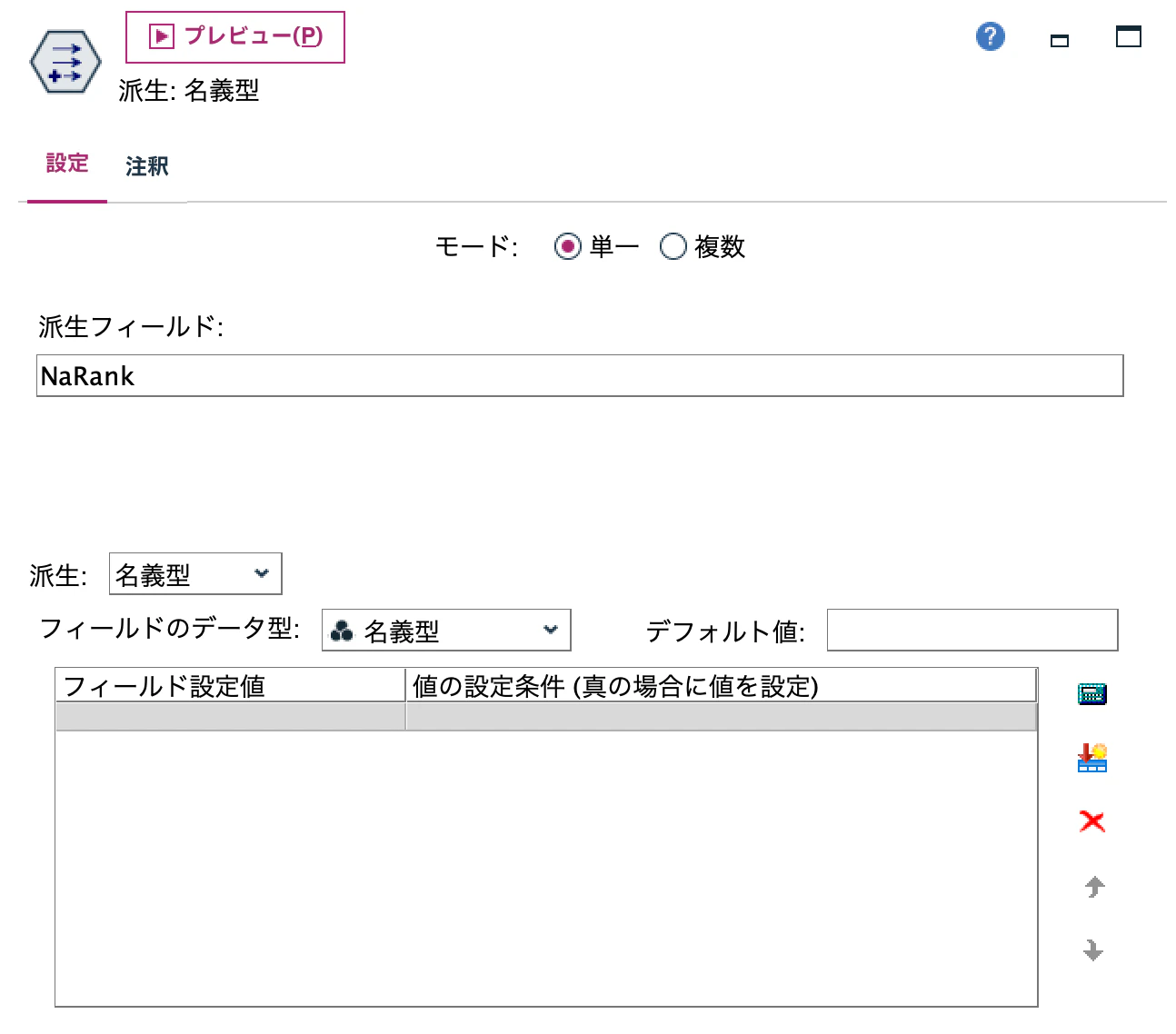Delete selected row with the red X
Image resolution: width=1176 pixels, height=1034 pixels.
pyautogui.click(x=1092, y=821)
